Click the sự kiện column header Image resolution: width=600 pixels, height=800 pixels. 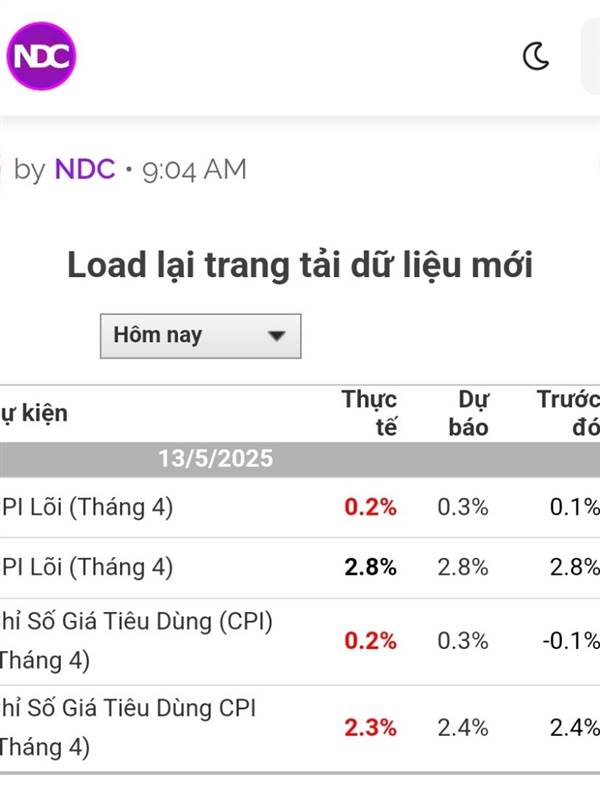point(34,414)
